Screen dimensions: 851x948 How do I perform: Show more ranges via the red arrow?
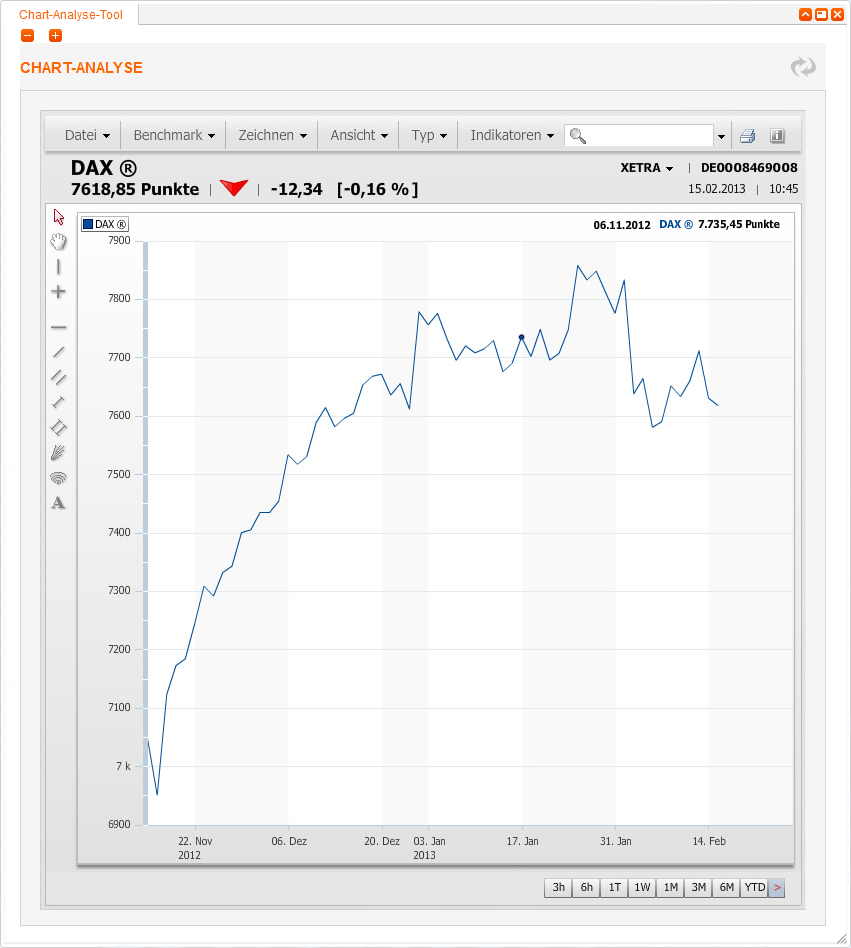(777, 888)
